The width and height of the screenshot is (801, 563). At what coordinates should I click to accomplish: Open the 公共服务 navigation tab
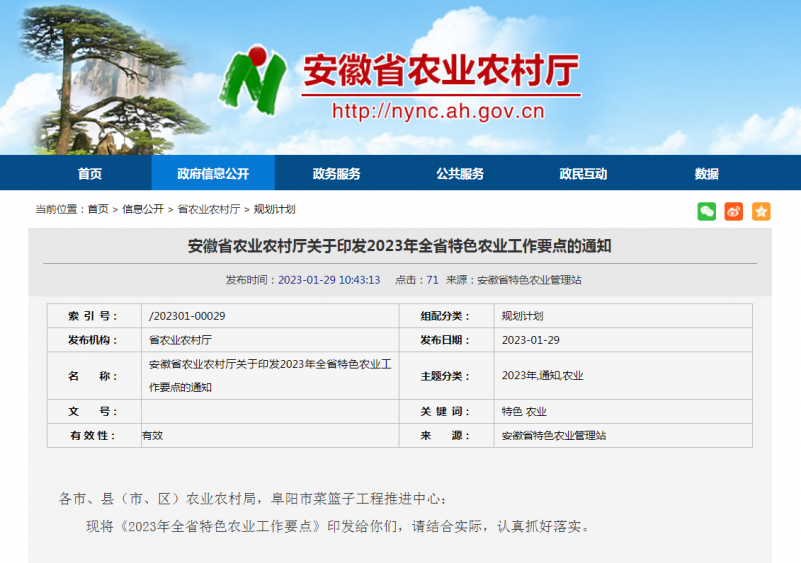[460, 174]
